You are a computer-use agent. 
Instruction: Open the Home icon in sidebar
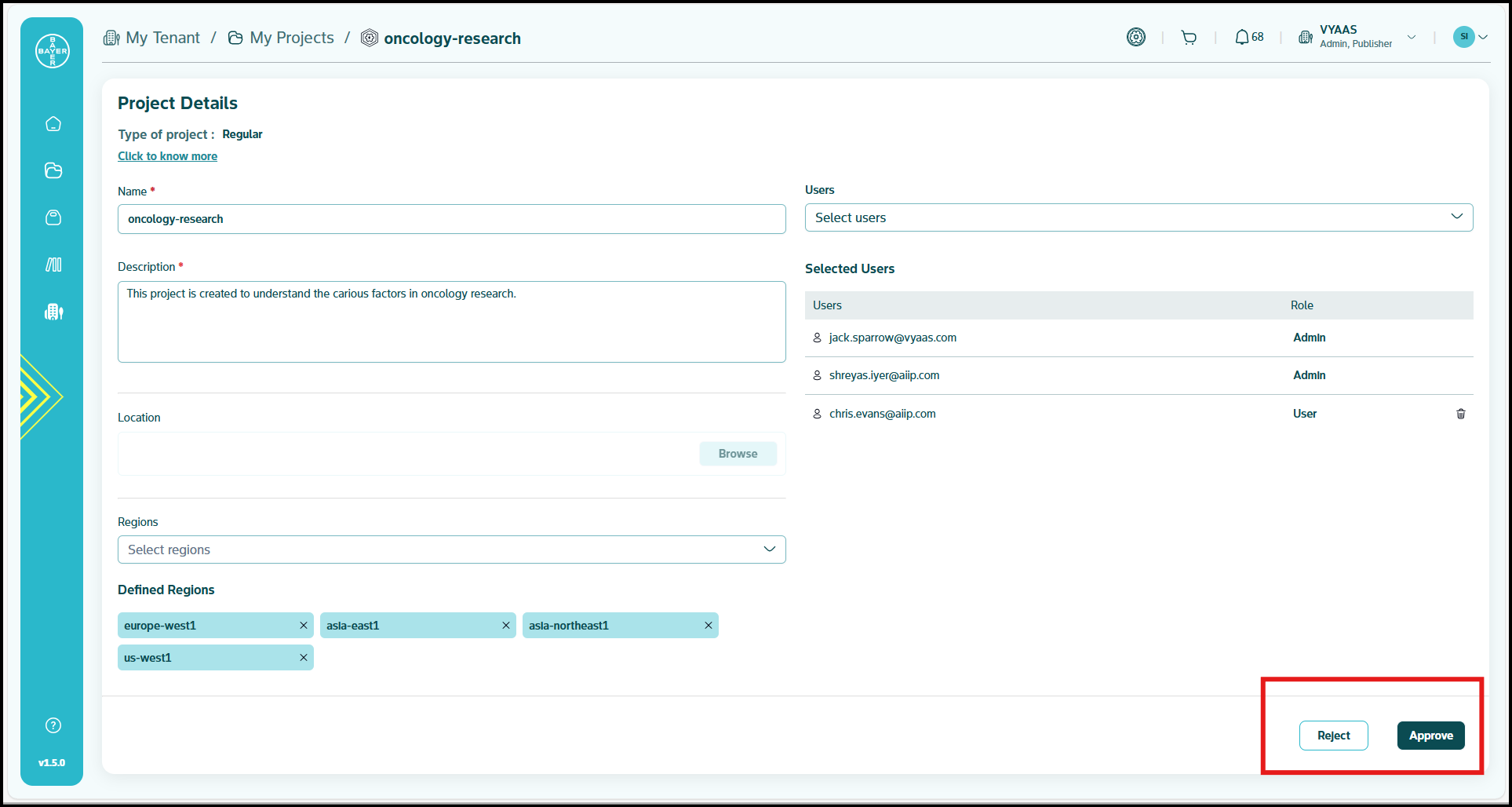click(53, 124)
